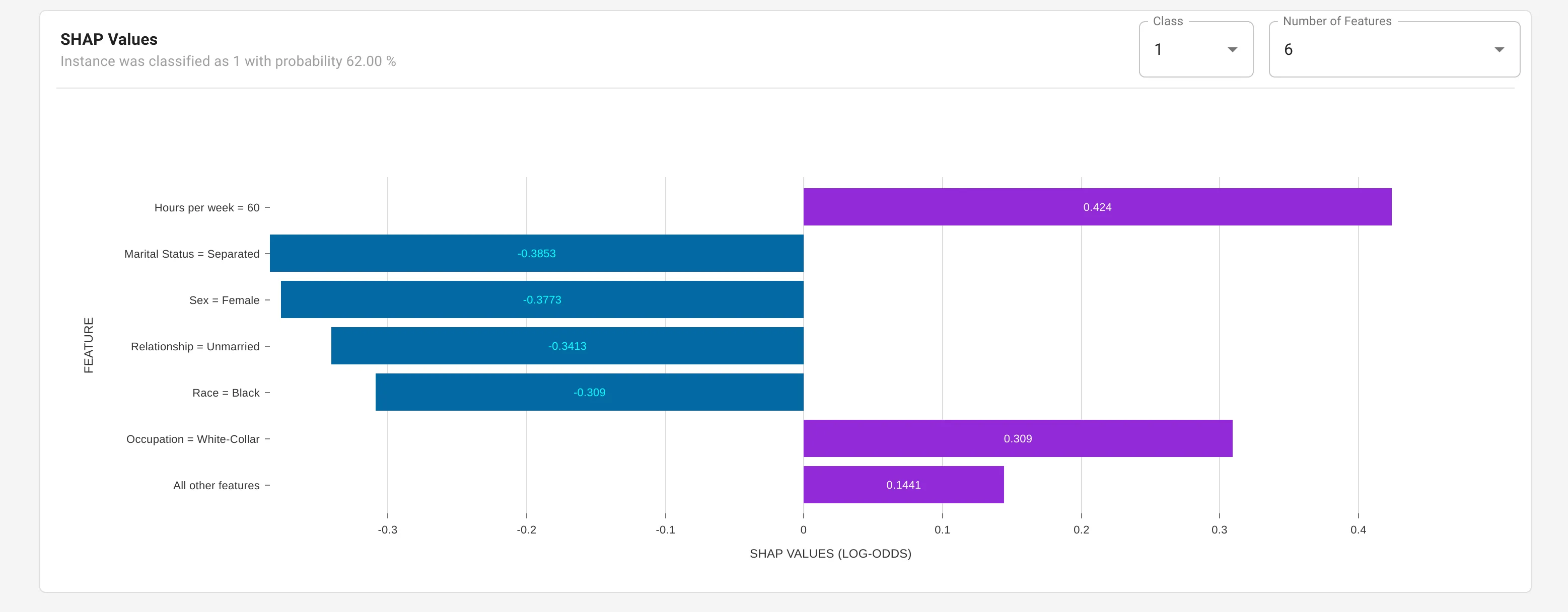Click the 0.3 x-axis tick label
1568x612 pixels.
click(x=1219, y=530)
